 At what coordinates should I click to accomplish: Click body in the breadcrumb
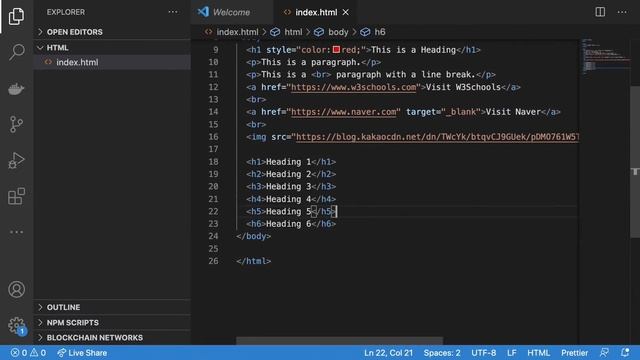[338, 32]
